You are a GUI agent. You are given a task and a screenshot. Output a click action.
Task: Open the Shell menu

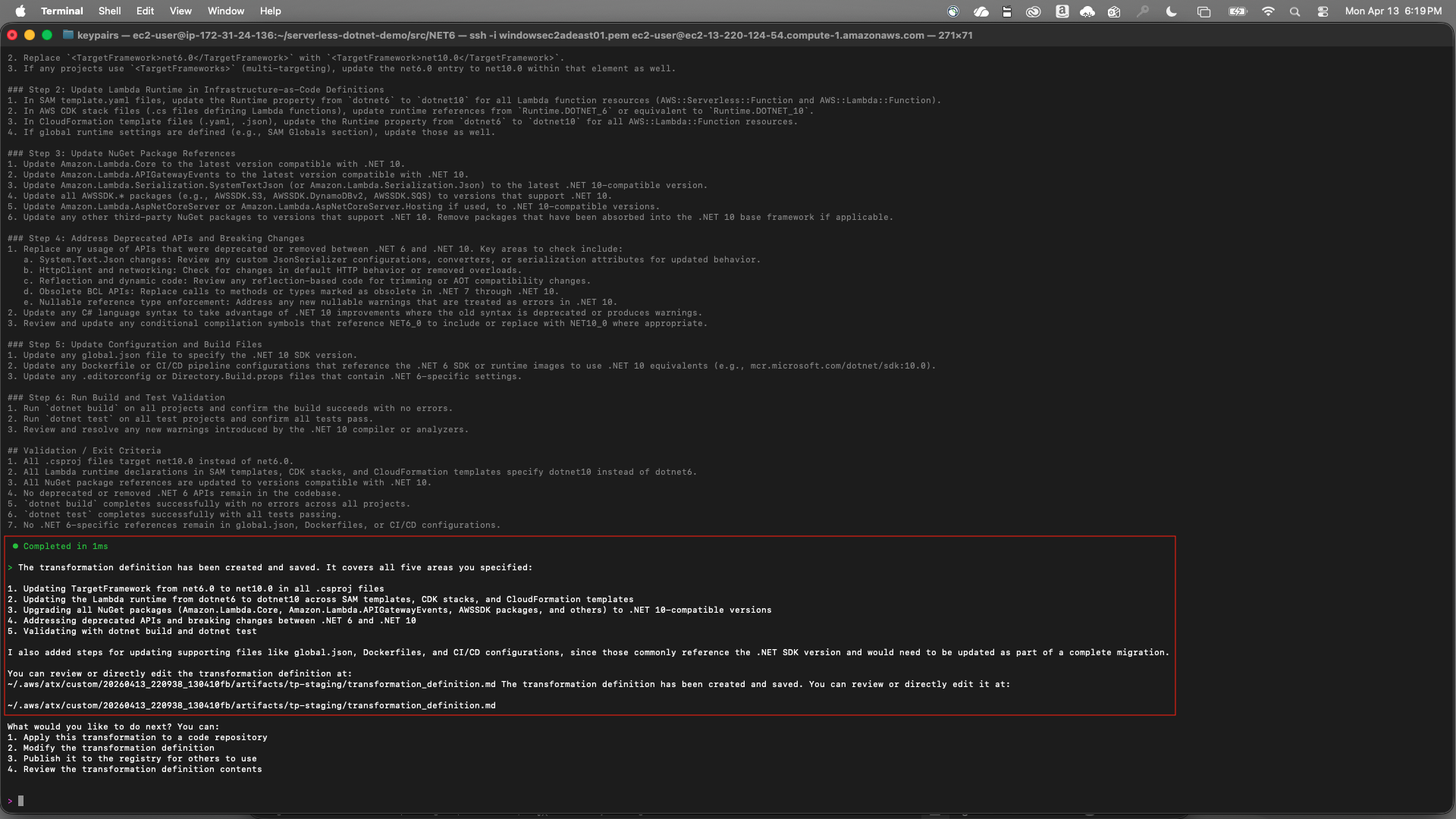[109, 11]
